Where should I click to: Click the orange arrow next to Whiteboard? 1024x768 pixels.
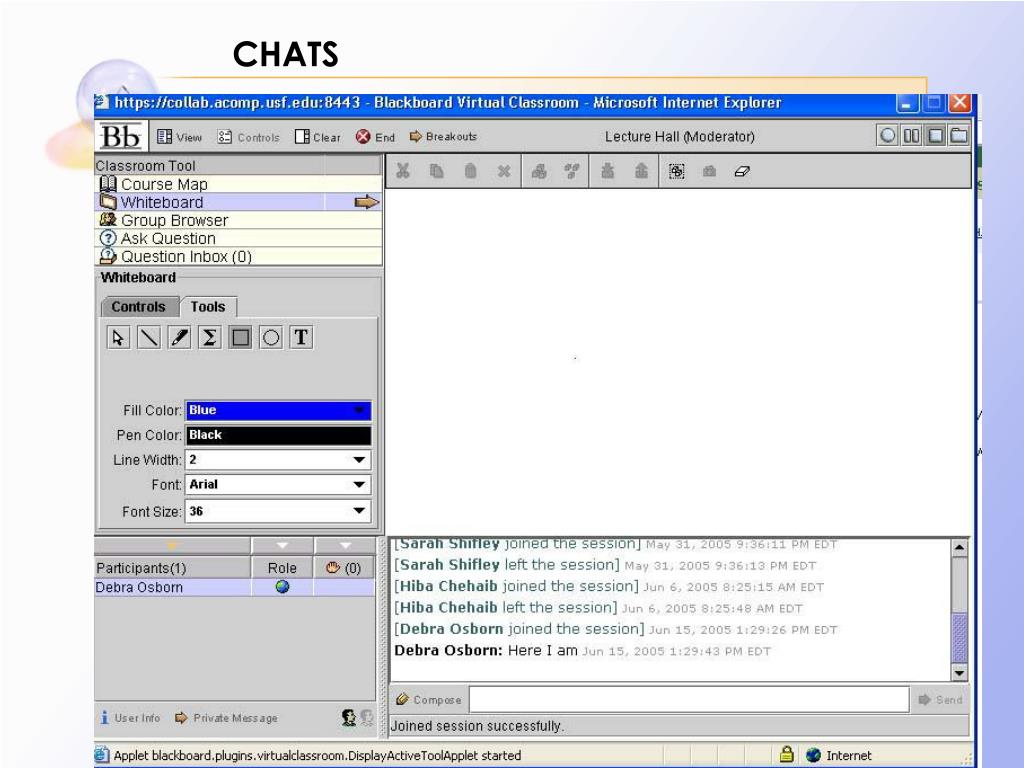[x=366, y=202]
